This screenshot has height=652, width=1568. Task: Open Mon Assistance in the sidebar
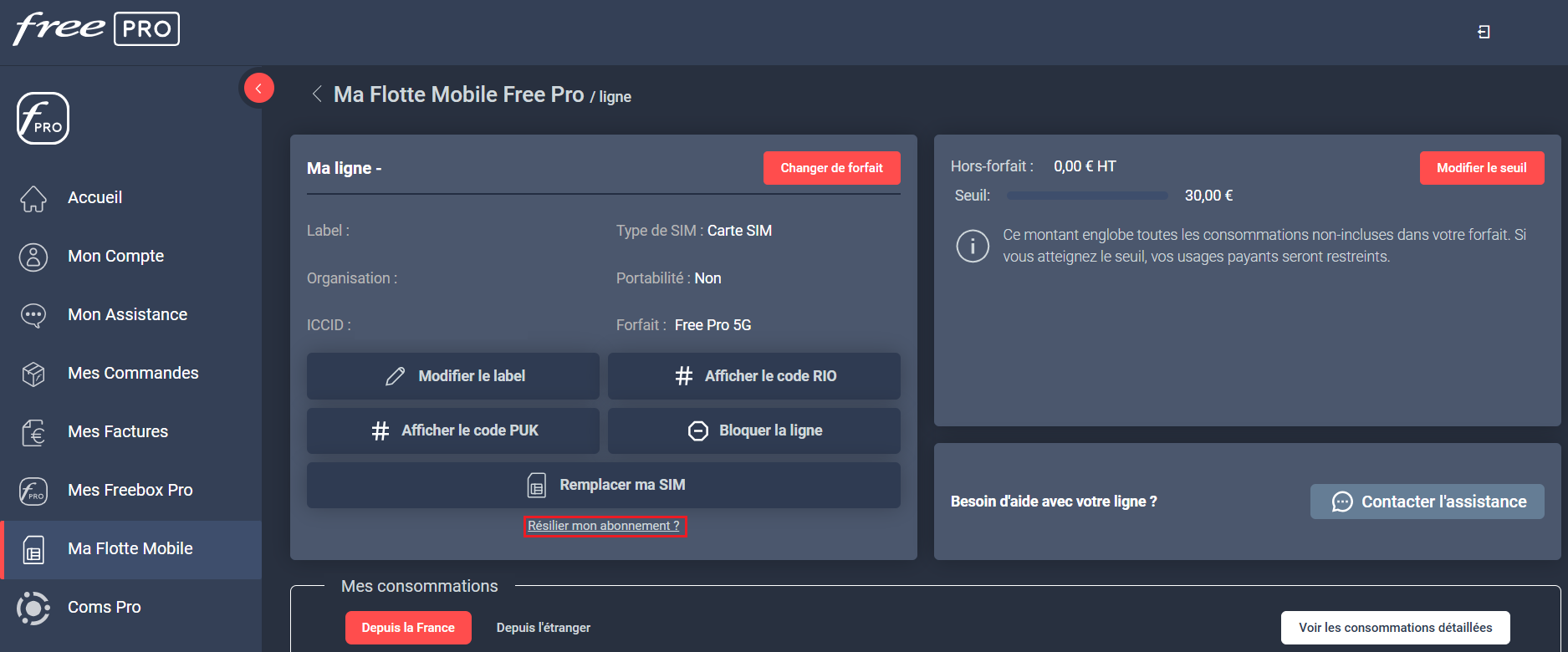[x=127, y=314]
